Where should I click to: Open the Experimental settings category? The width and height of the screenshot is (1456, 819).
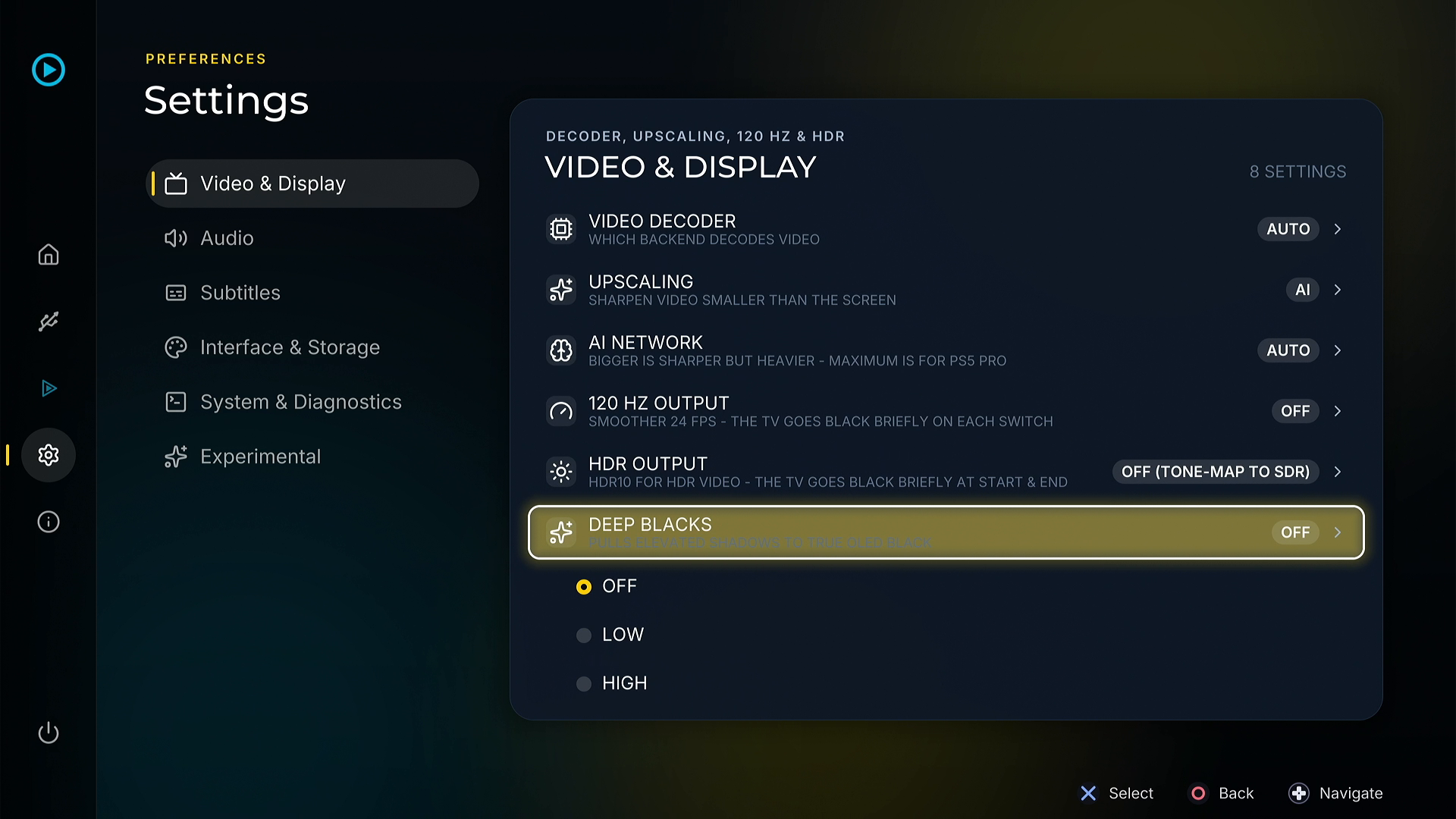(x=312, y=457)
